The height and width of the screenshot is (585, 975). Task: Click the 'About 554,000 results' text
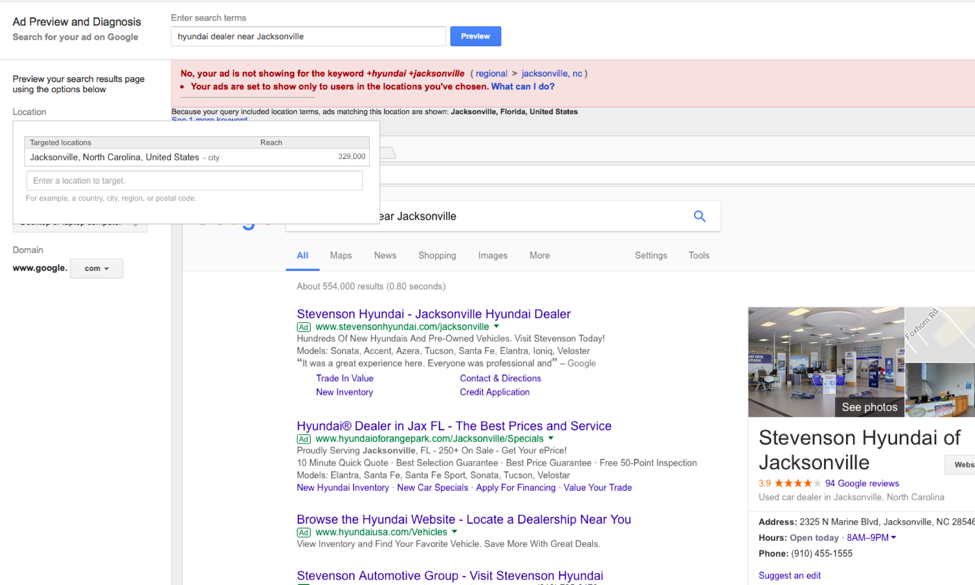(371, 287)
